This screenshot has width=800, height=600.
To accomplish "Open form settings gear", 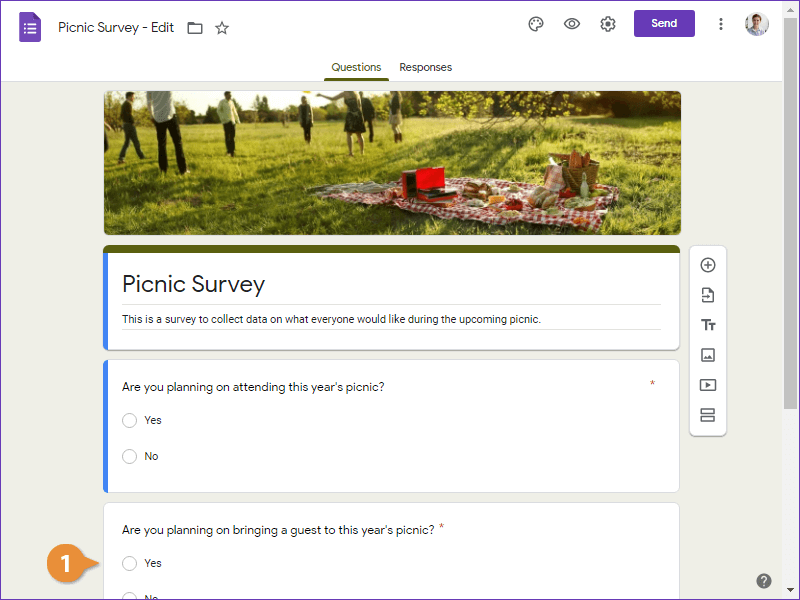I will 608,24.
